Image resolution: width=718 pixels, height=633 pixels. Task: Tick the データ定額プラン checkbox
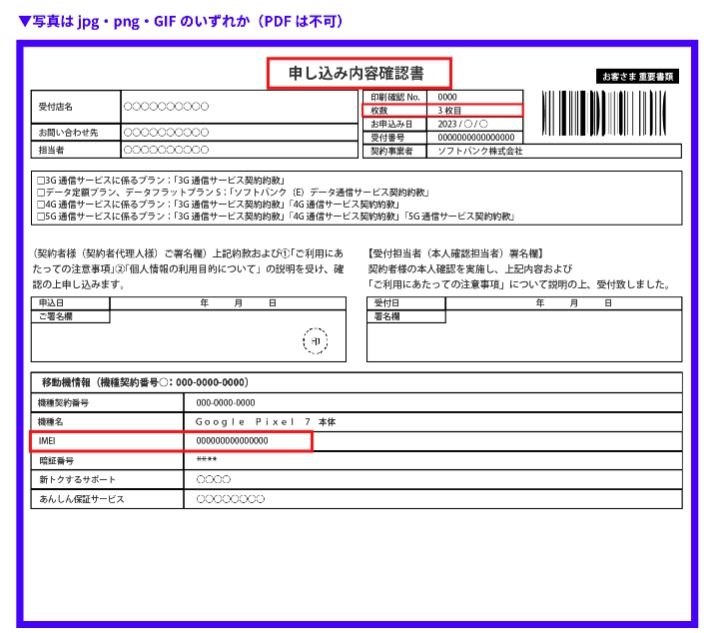[41, 192]
